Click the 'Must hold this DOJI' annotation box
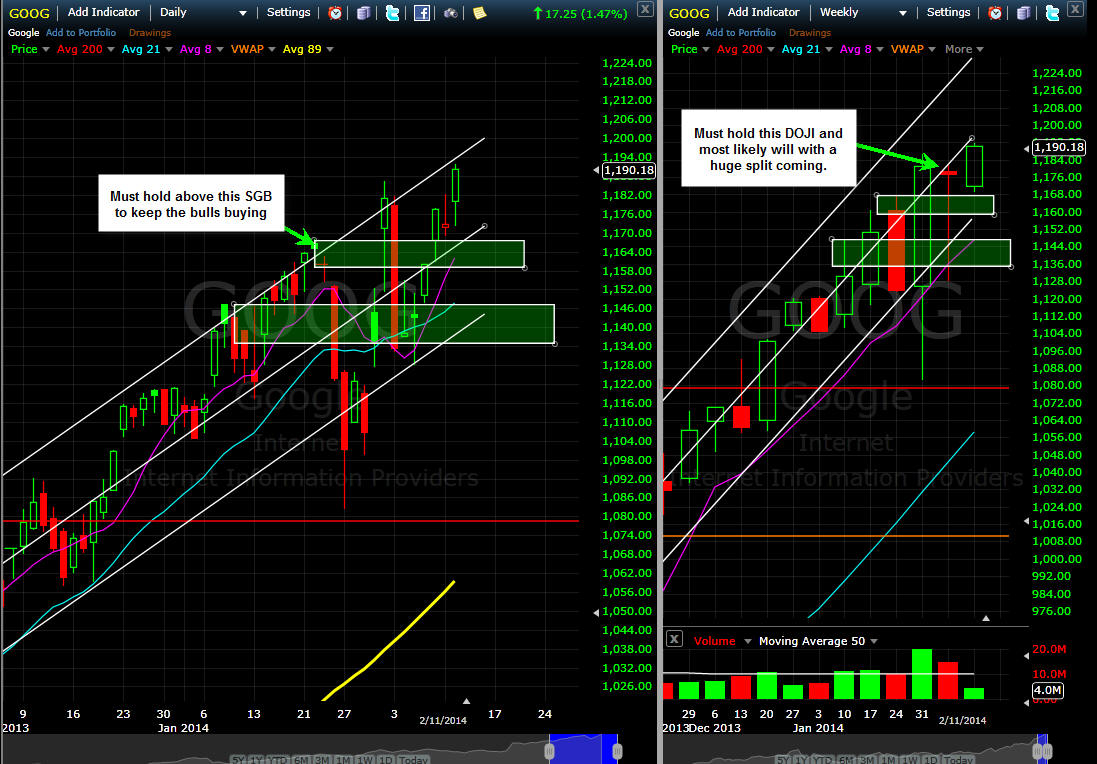This screenshot has height=764, width=1097. point(768,148)
